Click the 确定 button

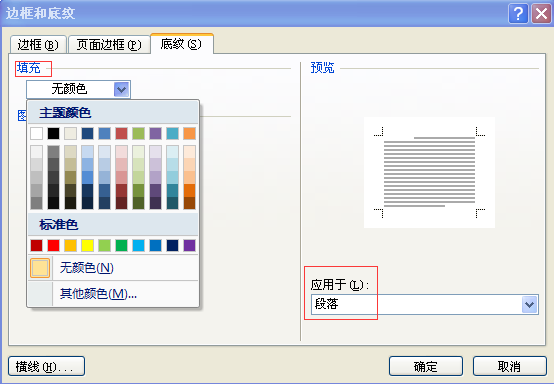coord(426,366)
